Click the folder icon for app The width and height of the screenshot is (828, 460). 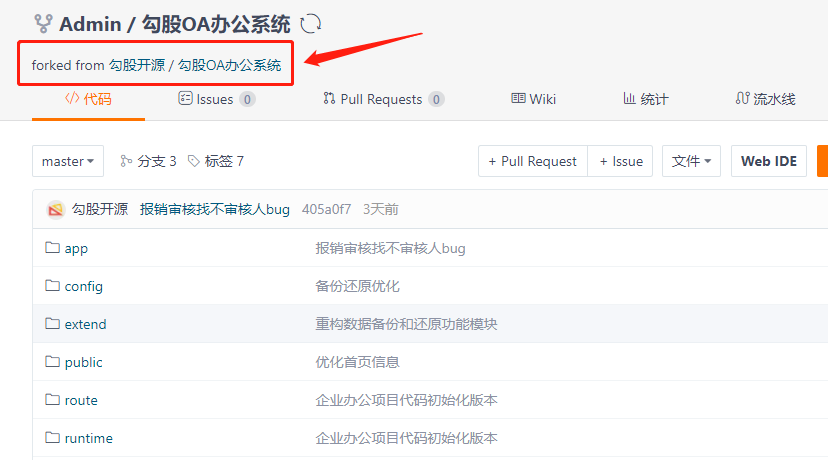pos(52,247)
